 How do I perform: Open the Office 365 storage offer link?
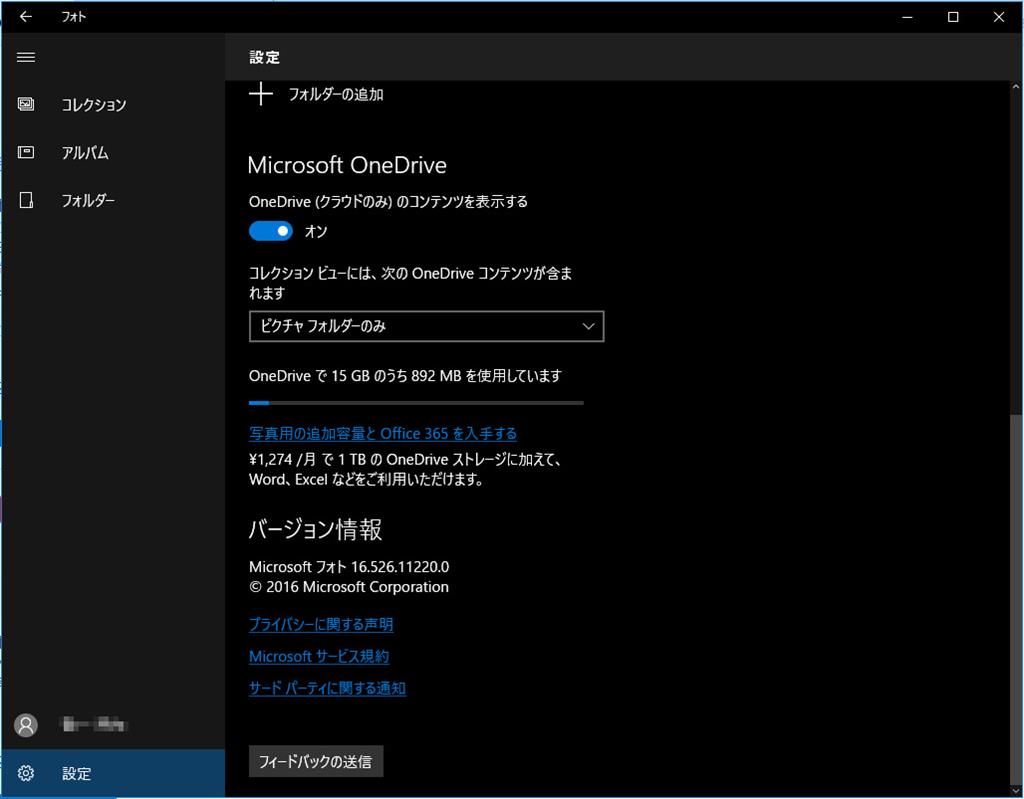tap(383, 433)
